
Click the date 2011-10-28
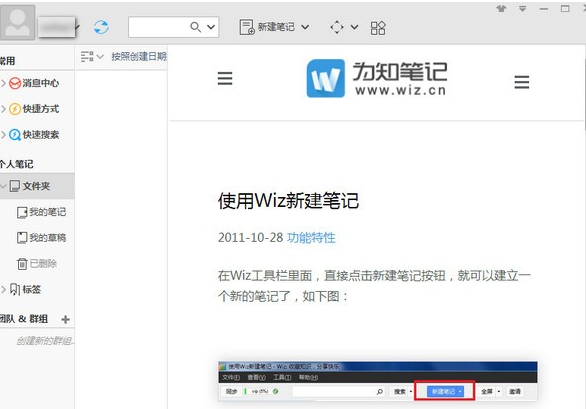[x=250, y=237]
